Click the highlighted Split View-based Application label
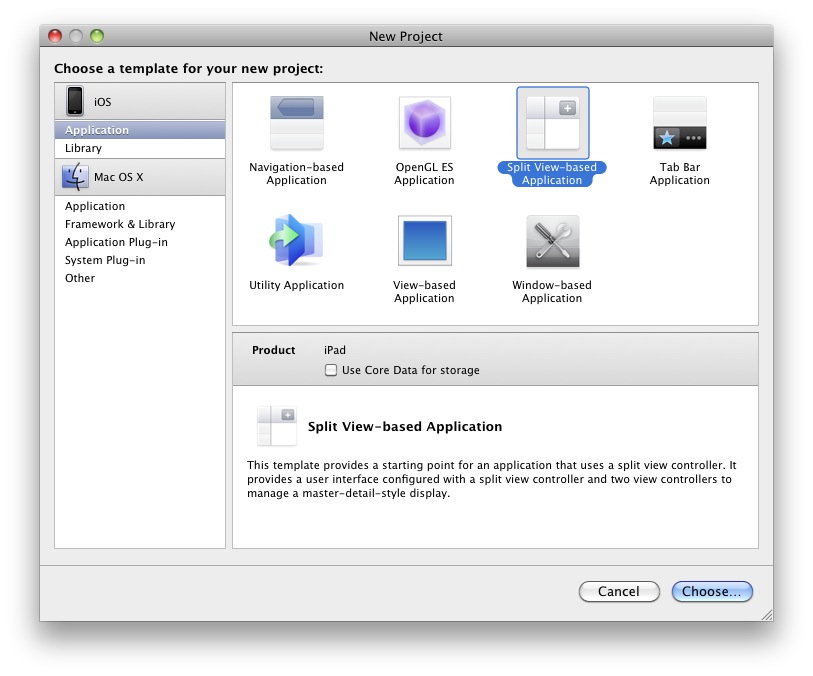The image size is (813, 676). 552,174
